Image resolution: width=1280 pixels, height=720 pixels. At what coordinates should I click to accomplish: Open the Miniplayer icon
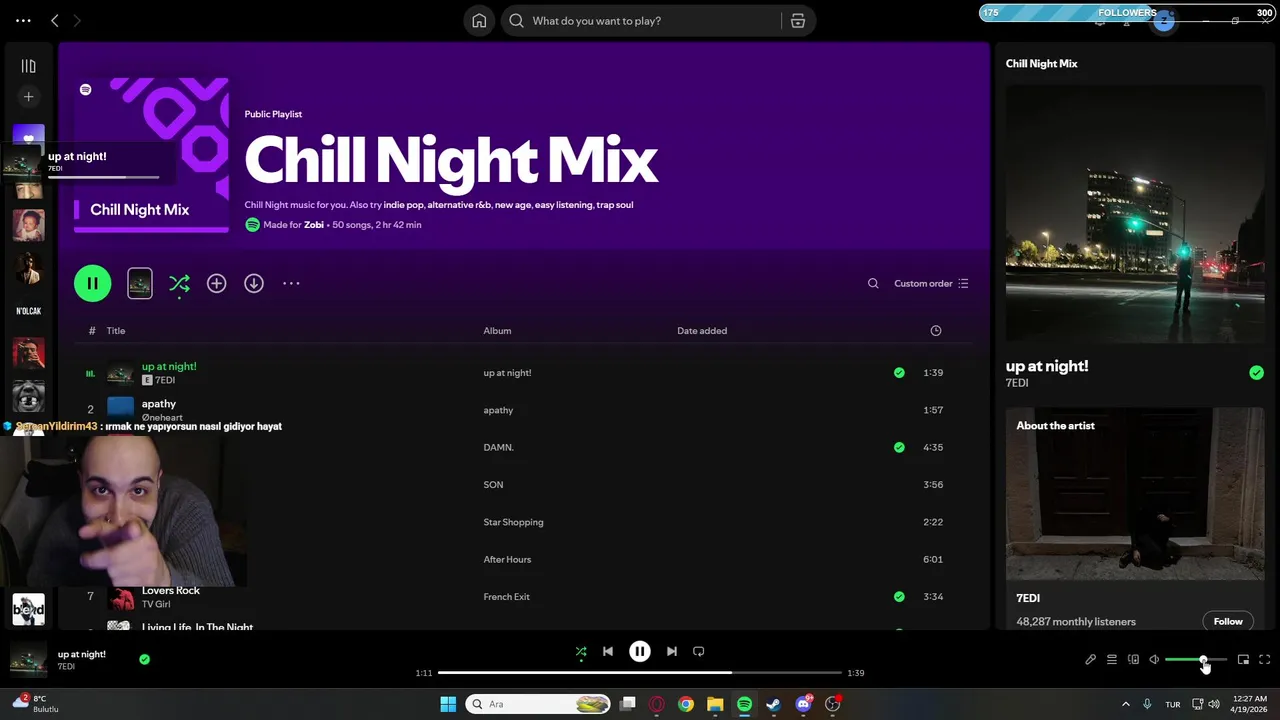(1244, 660)
